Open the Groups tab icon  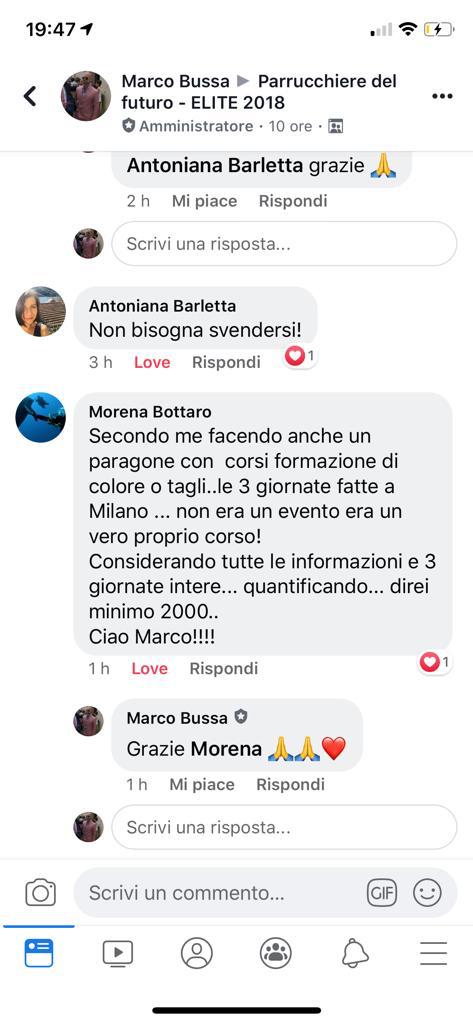click(x=276, y=953)
